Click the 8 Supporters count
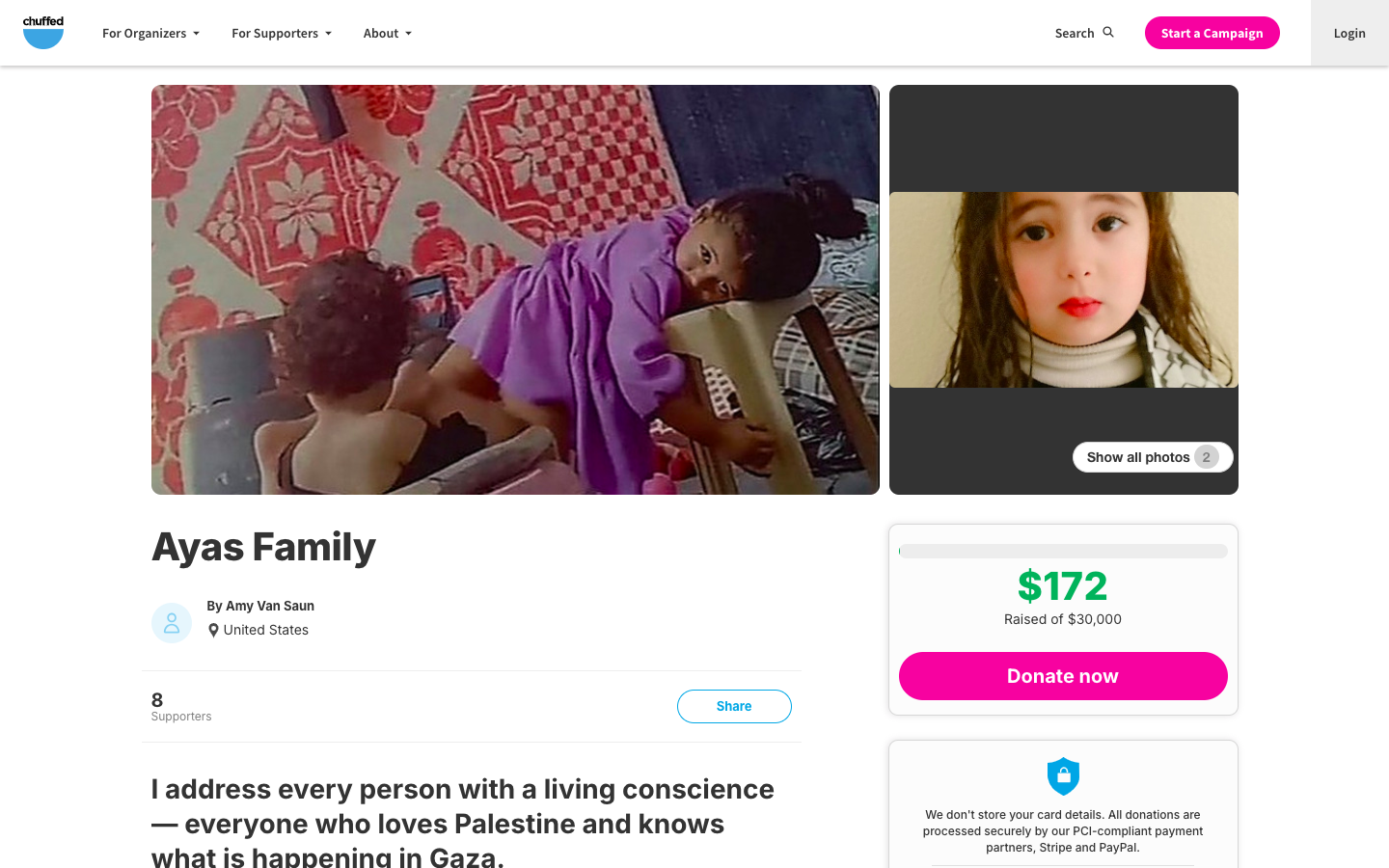The width and height of the screenshot is (1389, 868). [x=180, y=706]
